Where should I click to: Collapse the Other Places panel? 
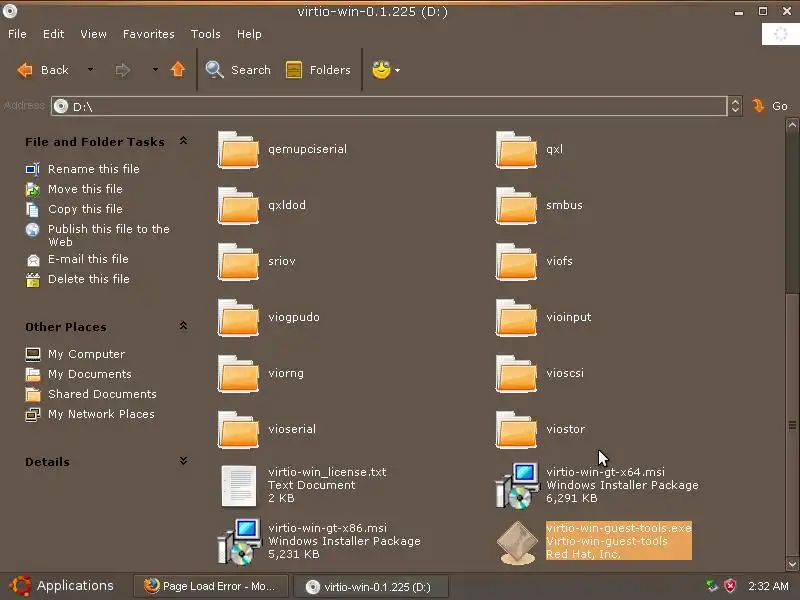(x=183, y=326)
